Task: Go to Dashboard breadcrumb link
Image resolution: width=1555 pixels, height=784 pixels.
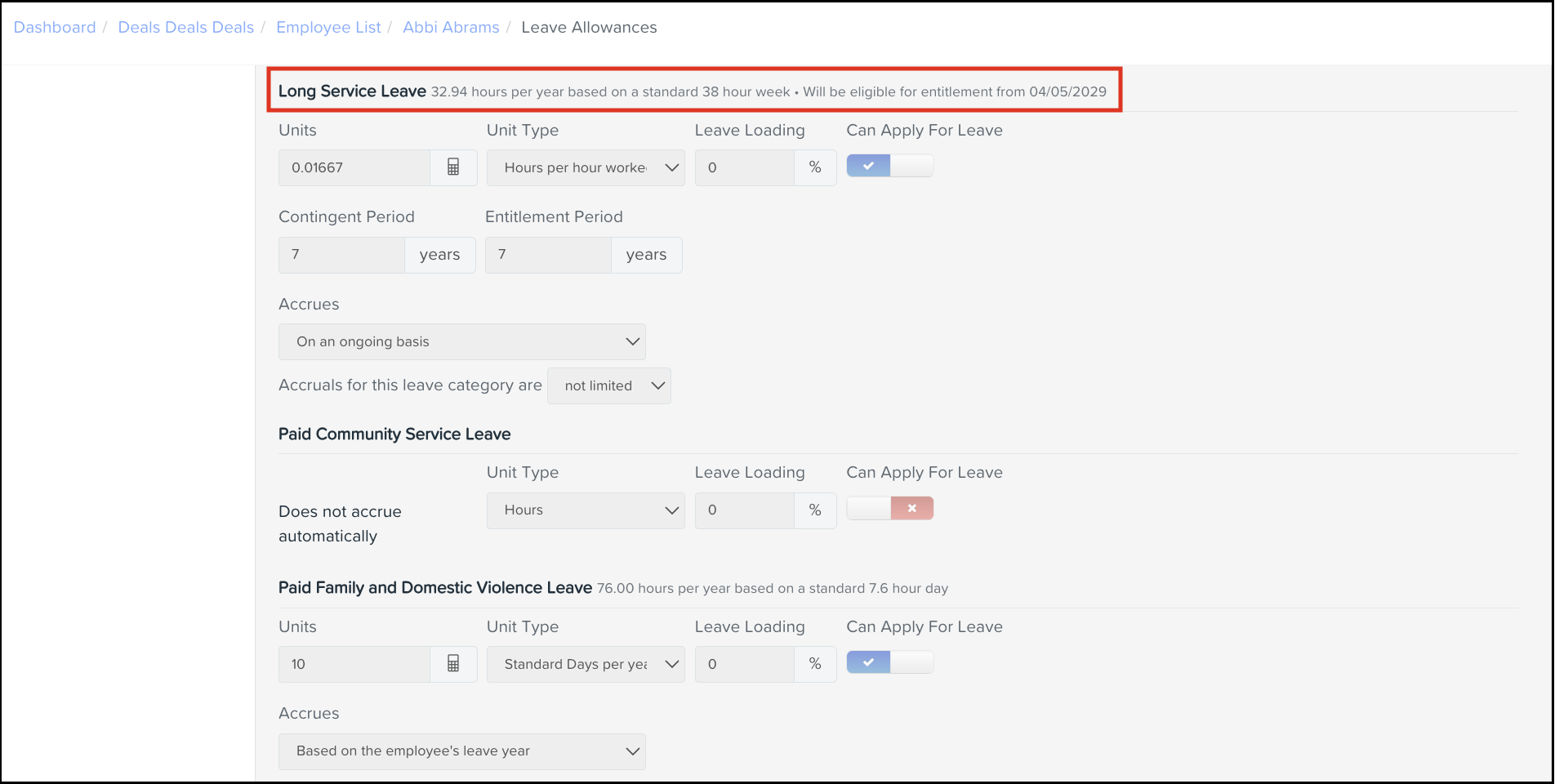Action: (55, 27)
